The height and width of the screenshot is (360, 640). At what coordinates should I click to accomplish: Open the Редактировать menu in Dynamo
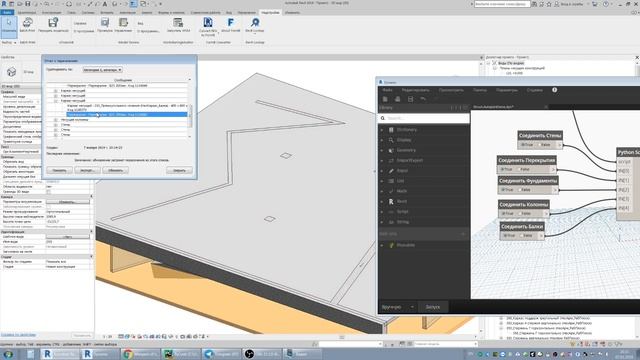pyautogui.click(x=416, y=90)
